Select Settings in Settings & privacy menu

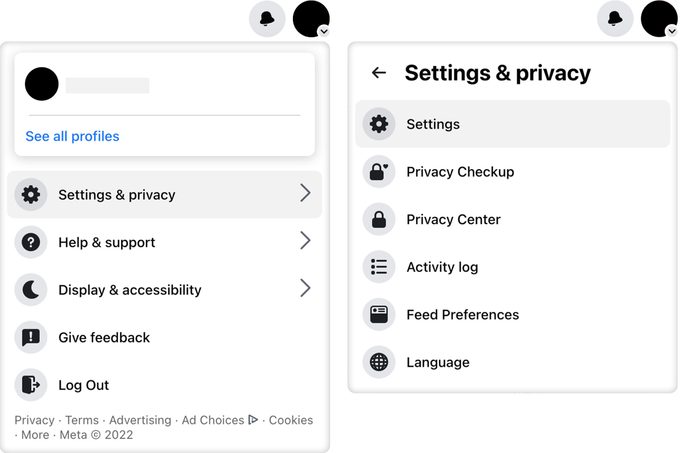coord(433,124)
